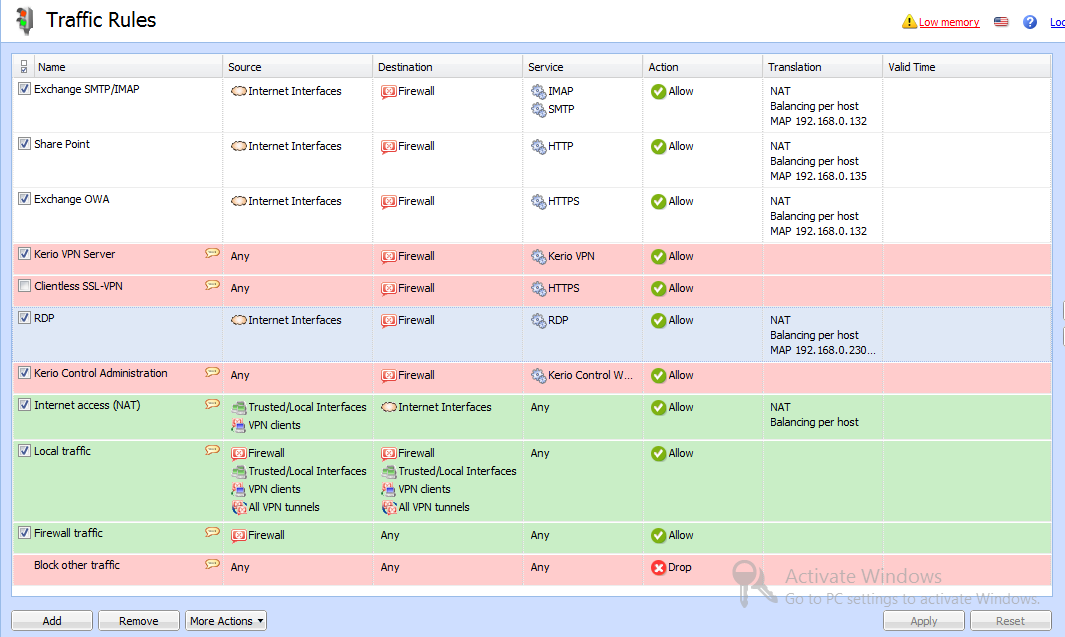Image resolution: width=1065 pixels, height=637 pixels.
Task: Click the US flag language icon
Action: [x=1001, y=22]
